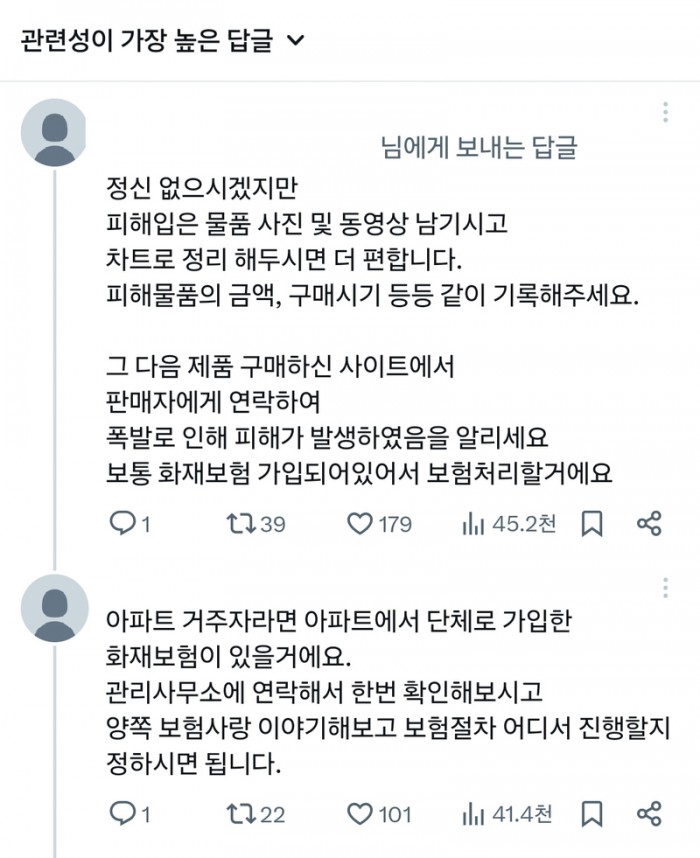Share the first reply
Viewport: 700px width, 858px height.
tap(649, 524)
